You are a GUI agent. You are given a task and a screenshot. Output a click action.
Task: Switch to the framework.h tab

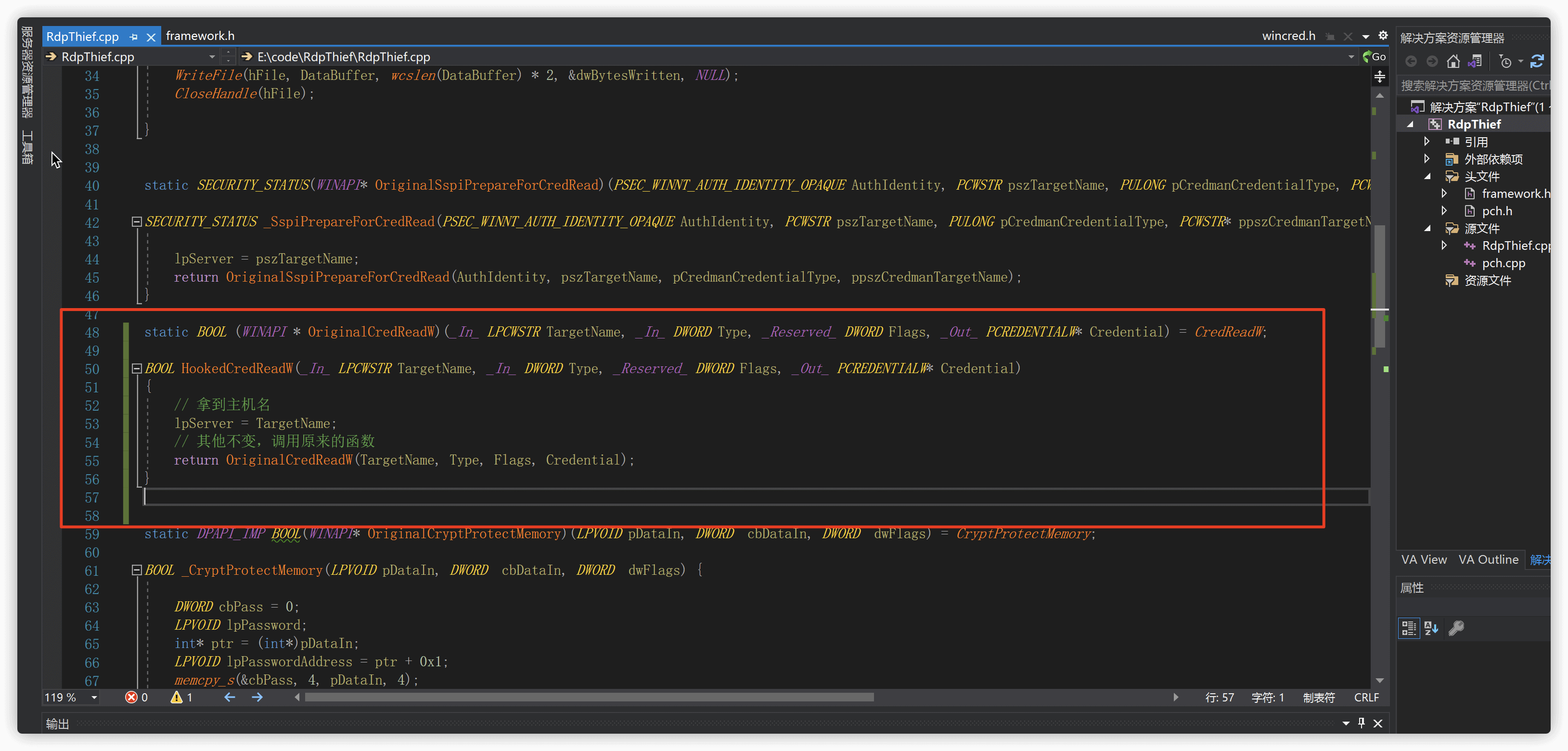(x=200, y=36)
